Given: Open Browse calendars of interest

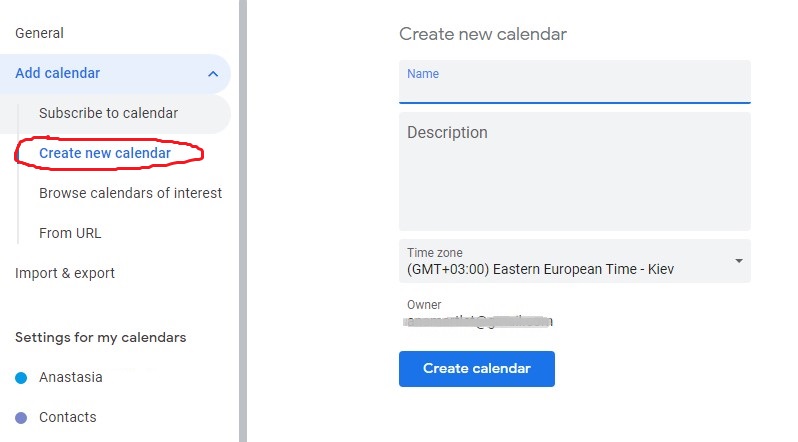Looking at the screenshot, I should (x=130, y=193).
